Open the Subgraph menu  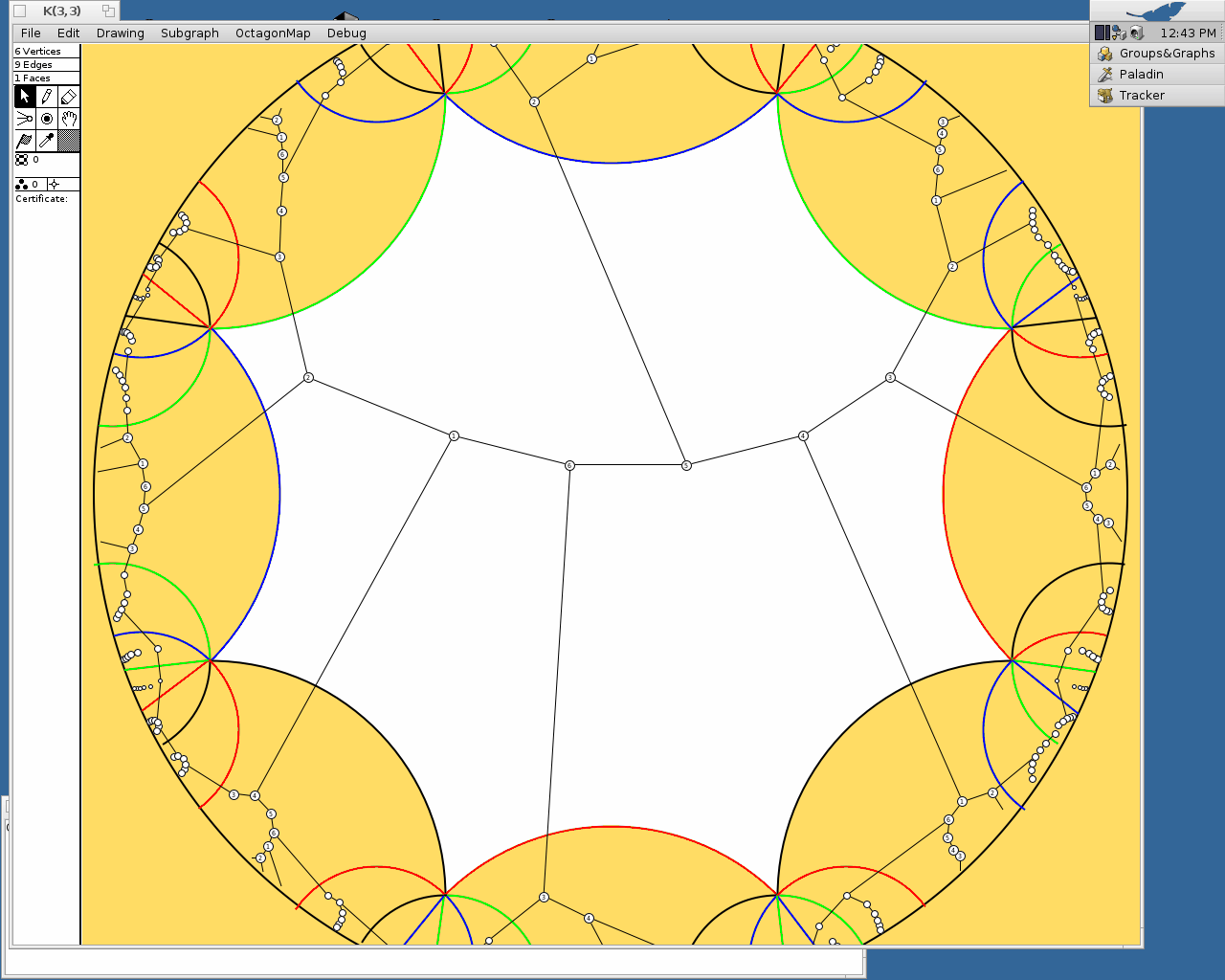[189, 33]
